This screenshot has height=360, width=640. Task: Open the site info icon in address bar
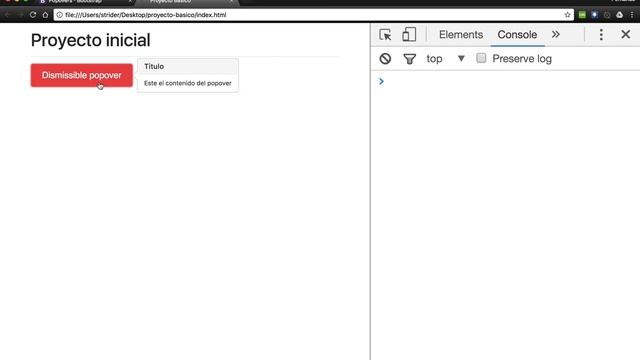click(x=60, y=15)
